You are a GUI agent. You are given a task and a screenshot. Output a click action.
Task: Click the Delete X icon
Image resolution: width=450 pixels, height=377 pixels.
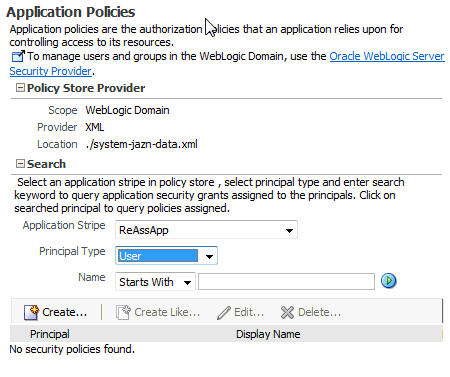click(287, 312)
